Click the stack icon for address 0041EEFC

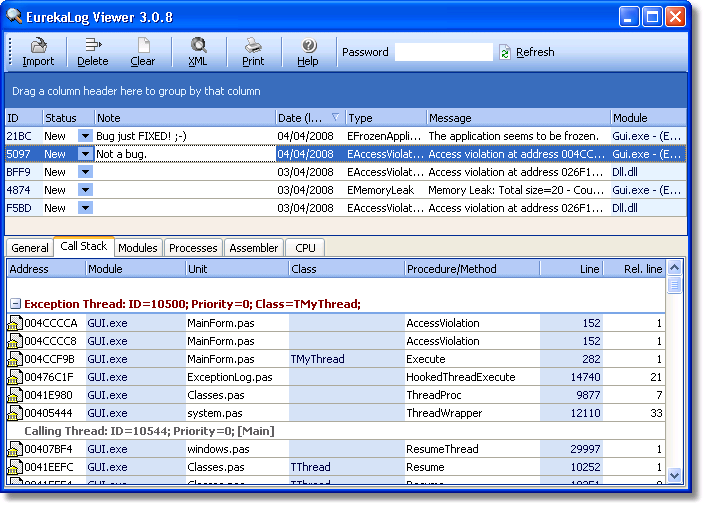[x=15, y=467]
